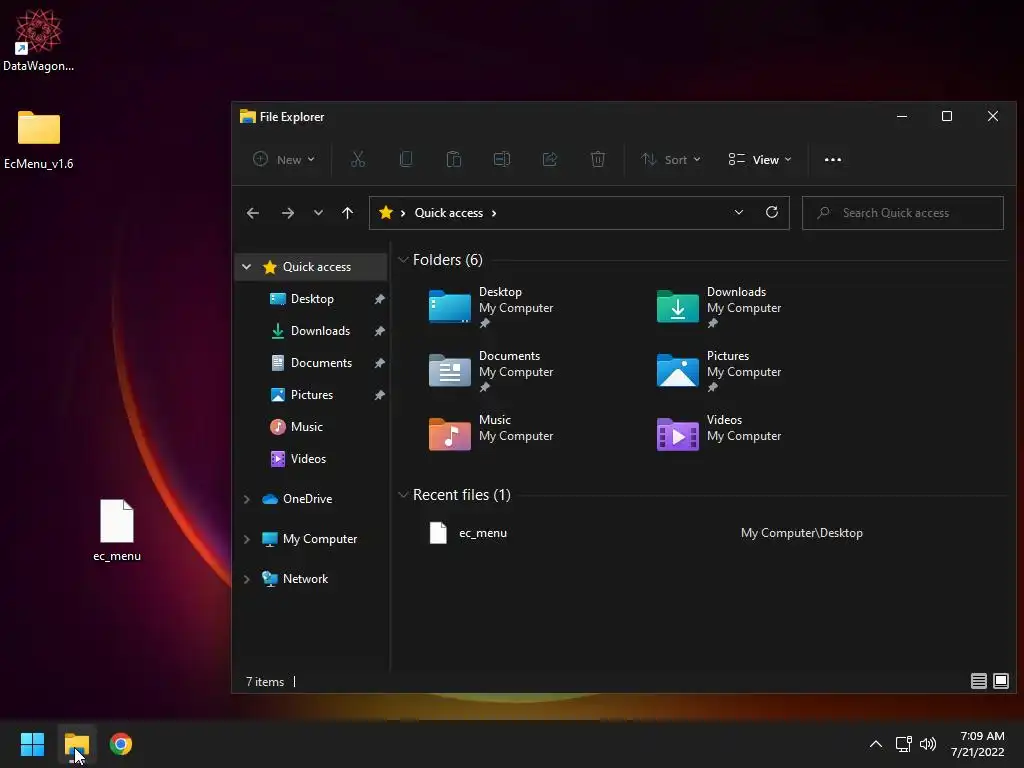
Task: Select Quick access in navigation pane
Action: [317, 267]
